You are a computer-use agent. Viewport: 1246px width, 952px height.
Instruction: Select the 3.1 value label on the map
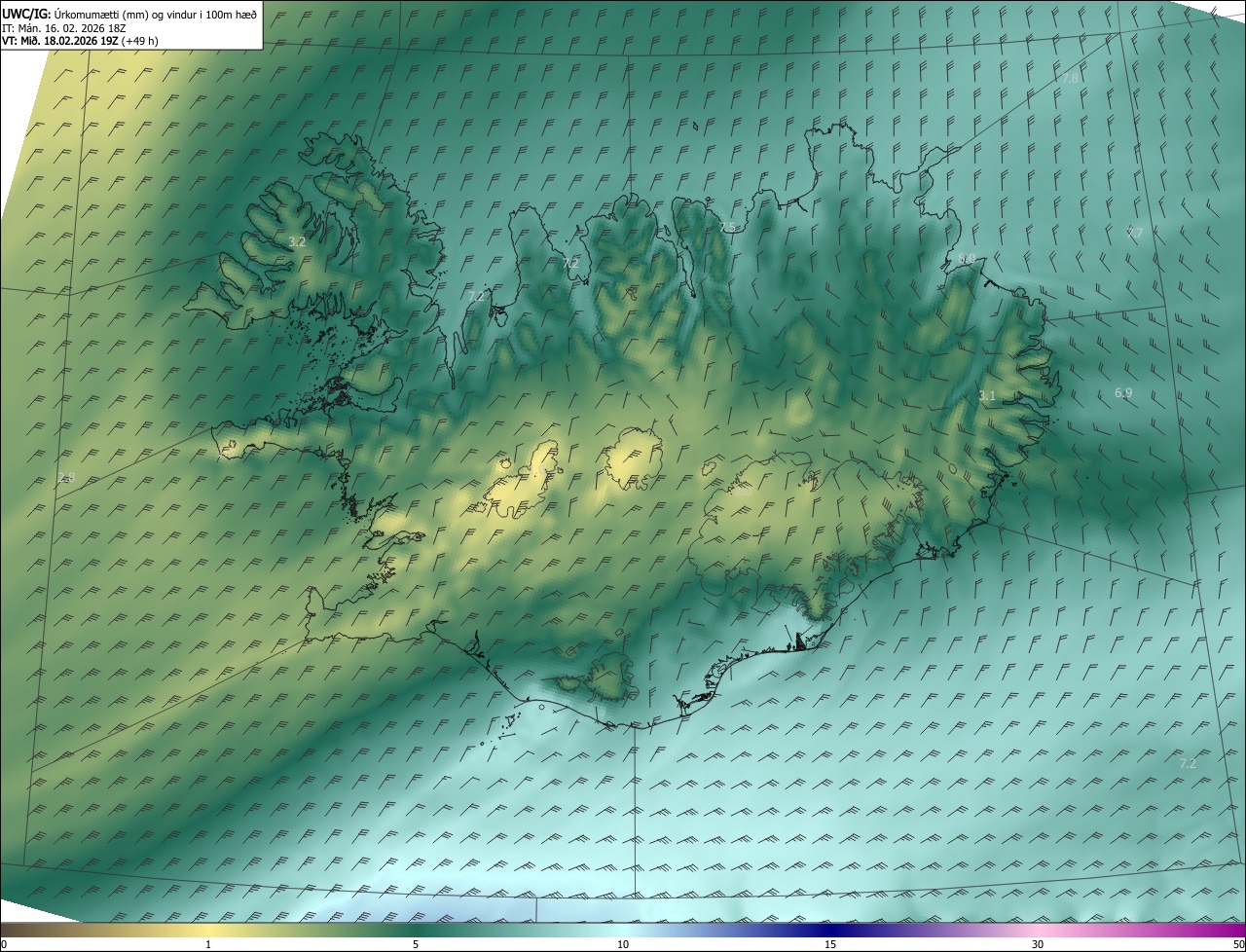tap(987, 395)
